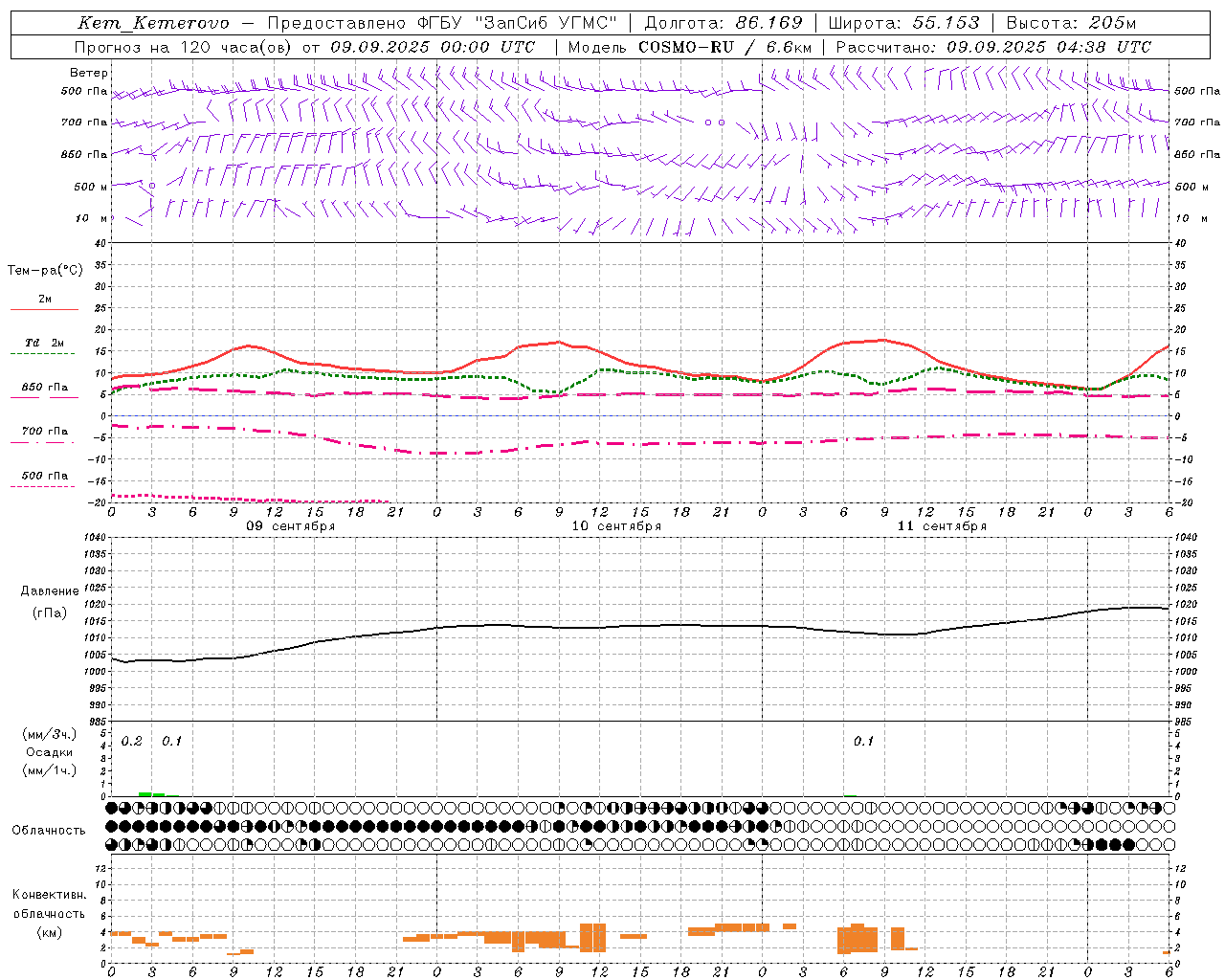
Task: Click the 'Конвективн.' convective cloud label
Action: [50, 895]
